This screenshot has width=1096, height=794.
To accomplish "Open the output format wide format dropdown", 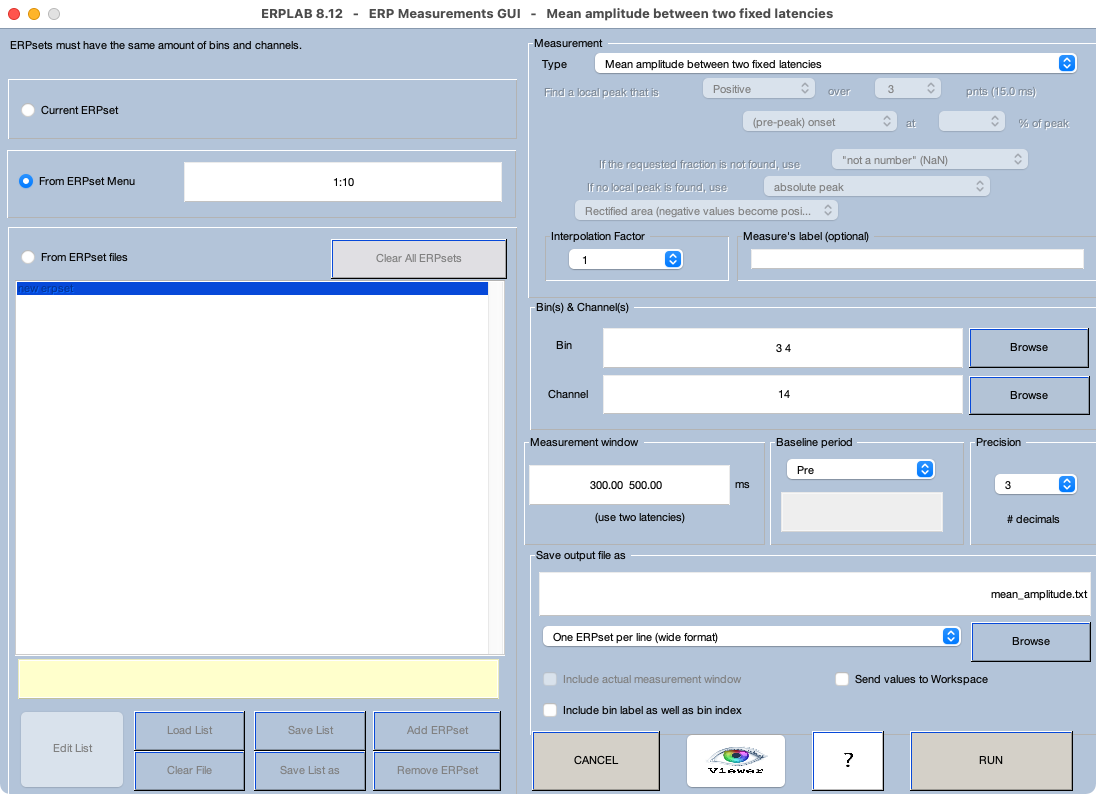I will [750, 636].
